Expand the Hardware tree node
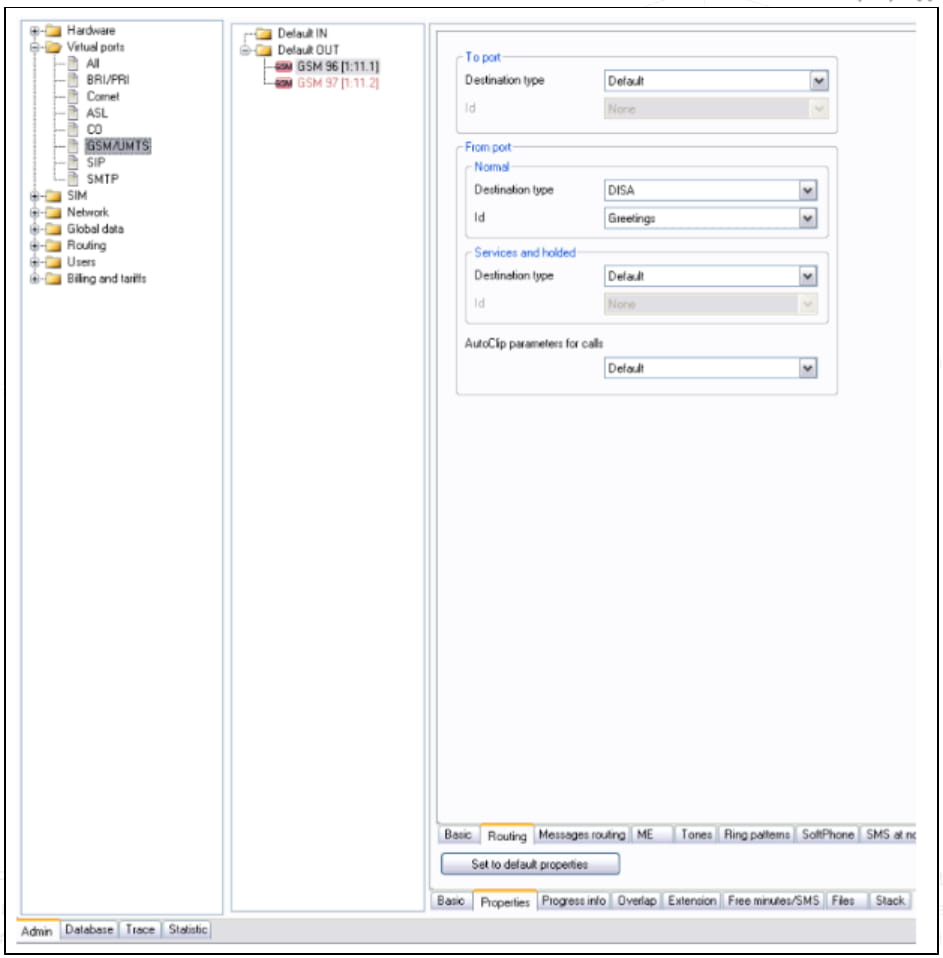 point(35,31)
